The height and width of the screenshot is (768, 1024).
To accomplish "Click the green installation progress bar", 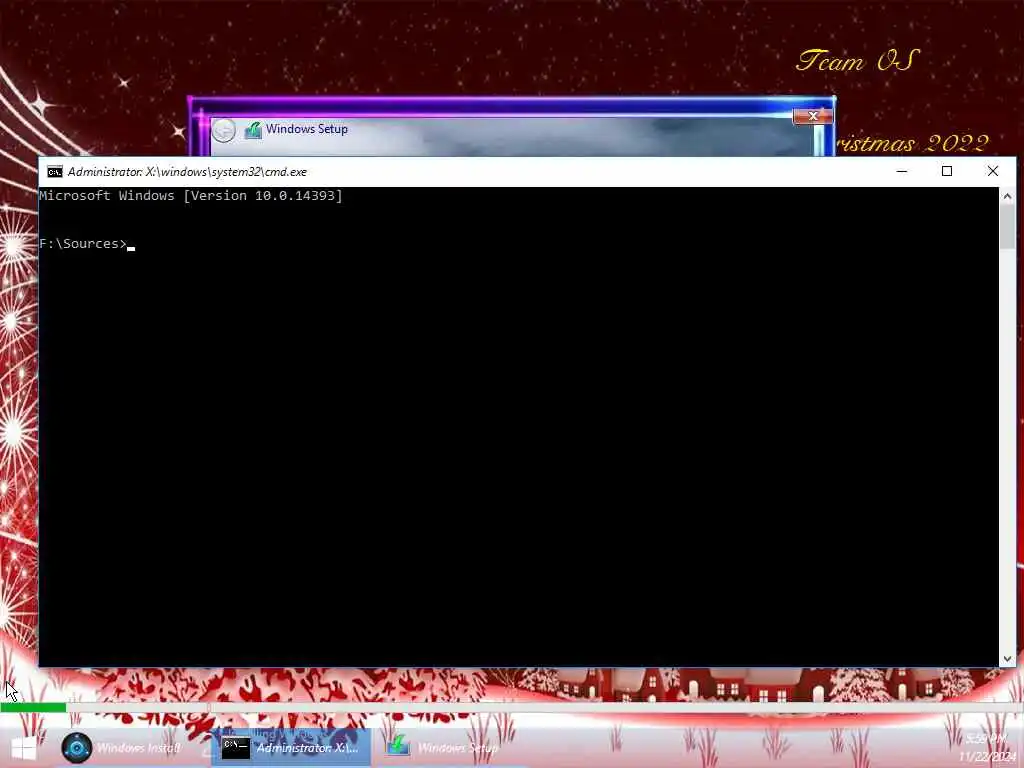I will (x=33, y=707).
